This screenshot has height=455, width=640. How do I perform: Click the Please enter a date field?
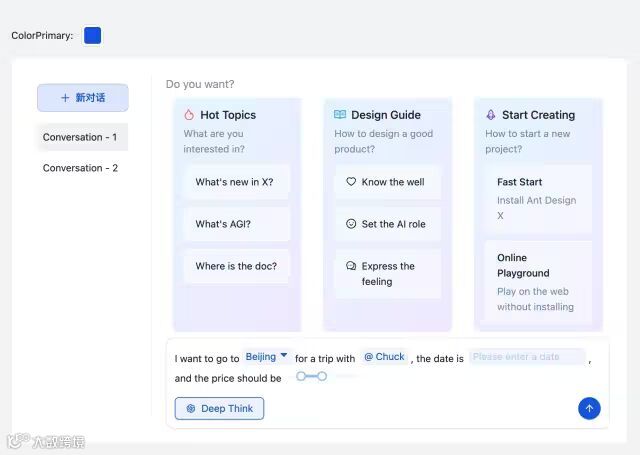pos(527,357)
